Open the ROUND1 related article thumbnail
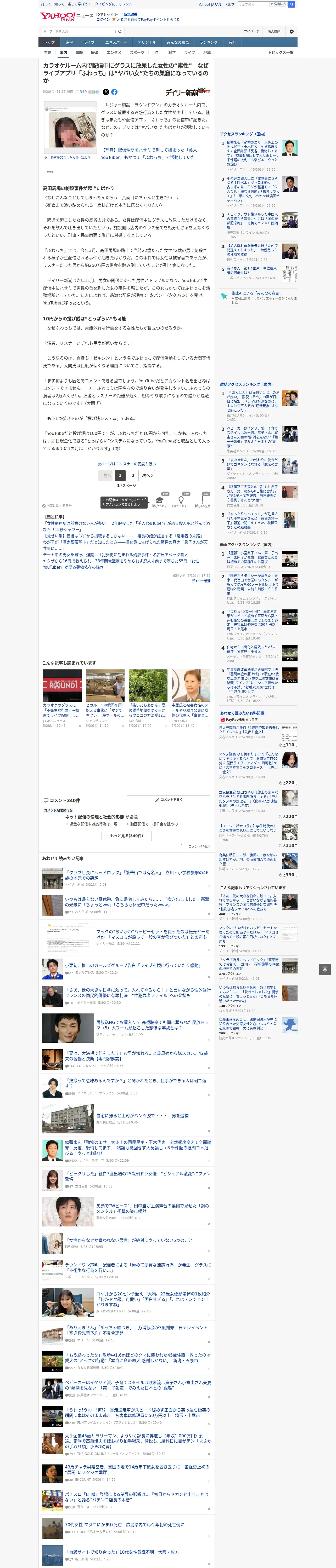The image size is (336, 1568). click(x=62, y=686)
